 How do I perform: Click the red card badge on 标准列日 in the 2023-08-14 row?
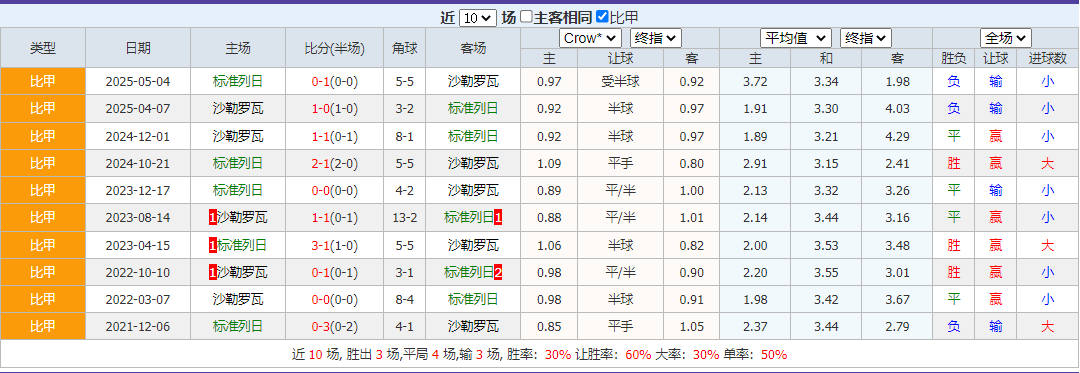498,218
